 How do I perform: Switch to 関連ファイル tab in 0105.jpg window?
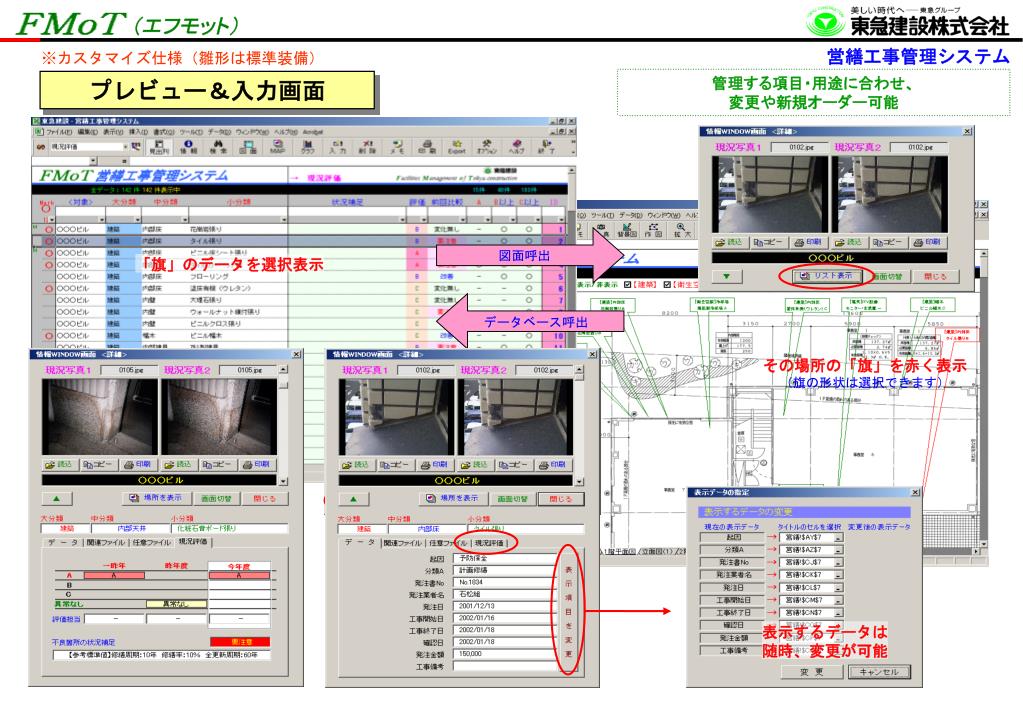tap(104, 542)
